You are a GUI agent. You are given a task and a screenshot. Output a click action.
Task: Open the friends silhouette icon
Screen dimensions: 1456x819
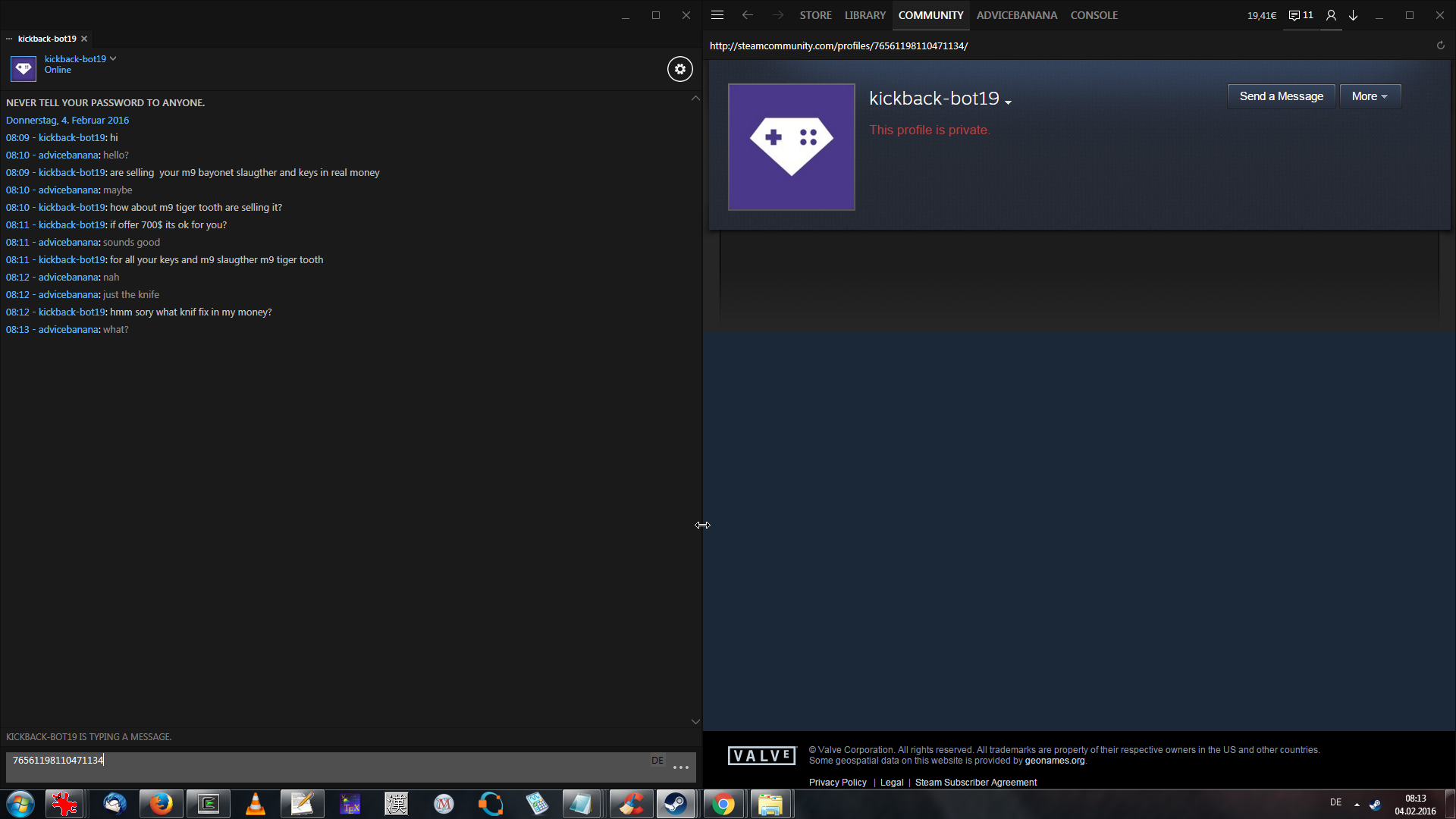tap(1330, 15)
